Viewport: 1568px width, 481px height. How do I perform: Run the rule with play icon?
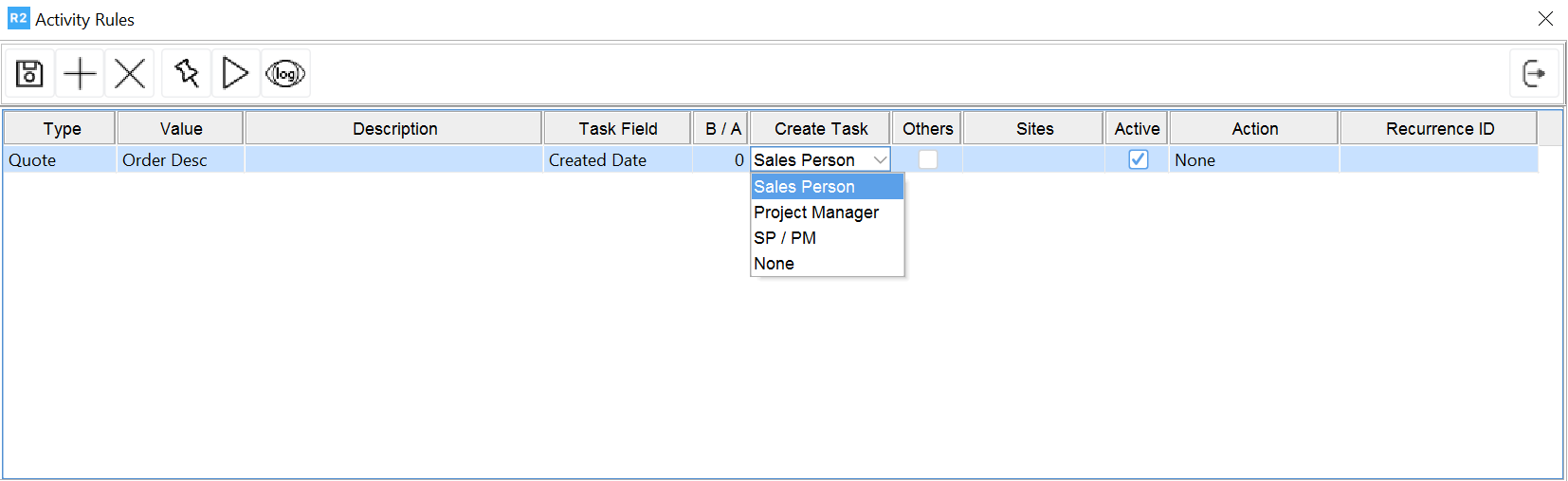[x=235, y=73]
